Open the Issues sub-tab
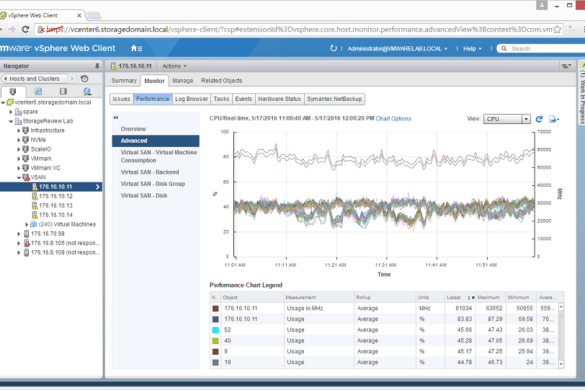This screenshot has width=585, height=390. [x=121, y=99]
